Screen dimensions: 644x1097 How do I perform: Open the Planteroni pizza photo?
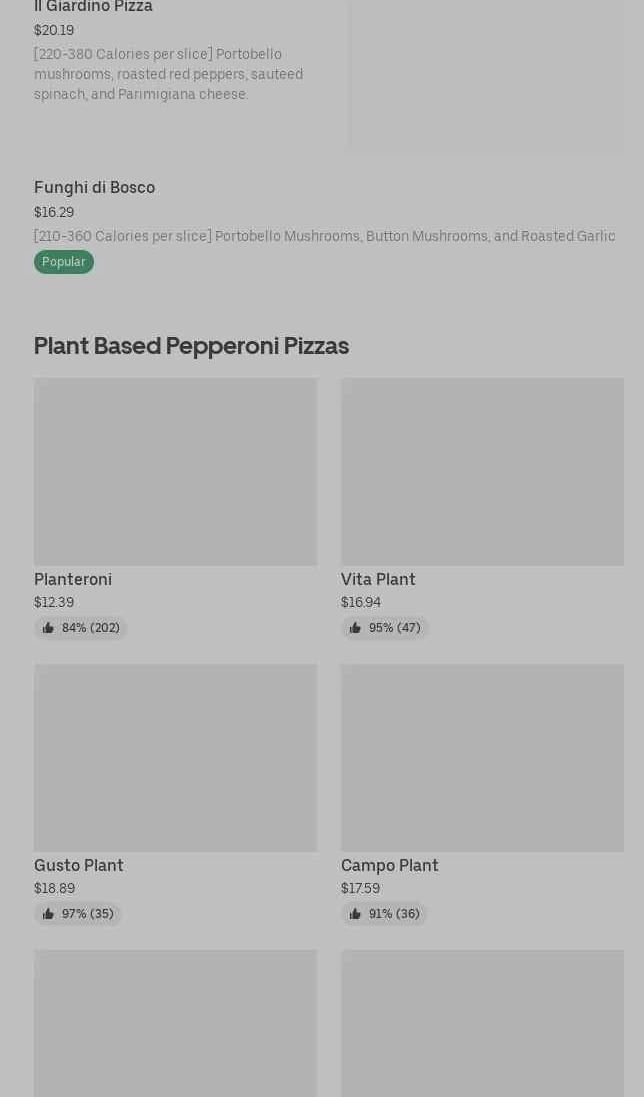pos(175,471)
